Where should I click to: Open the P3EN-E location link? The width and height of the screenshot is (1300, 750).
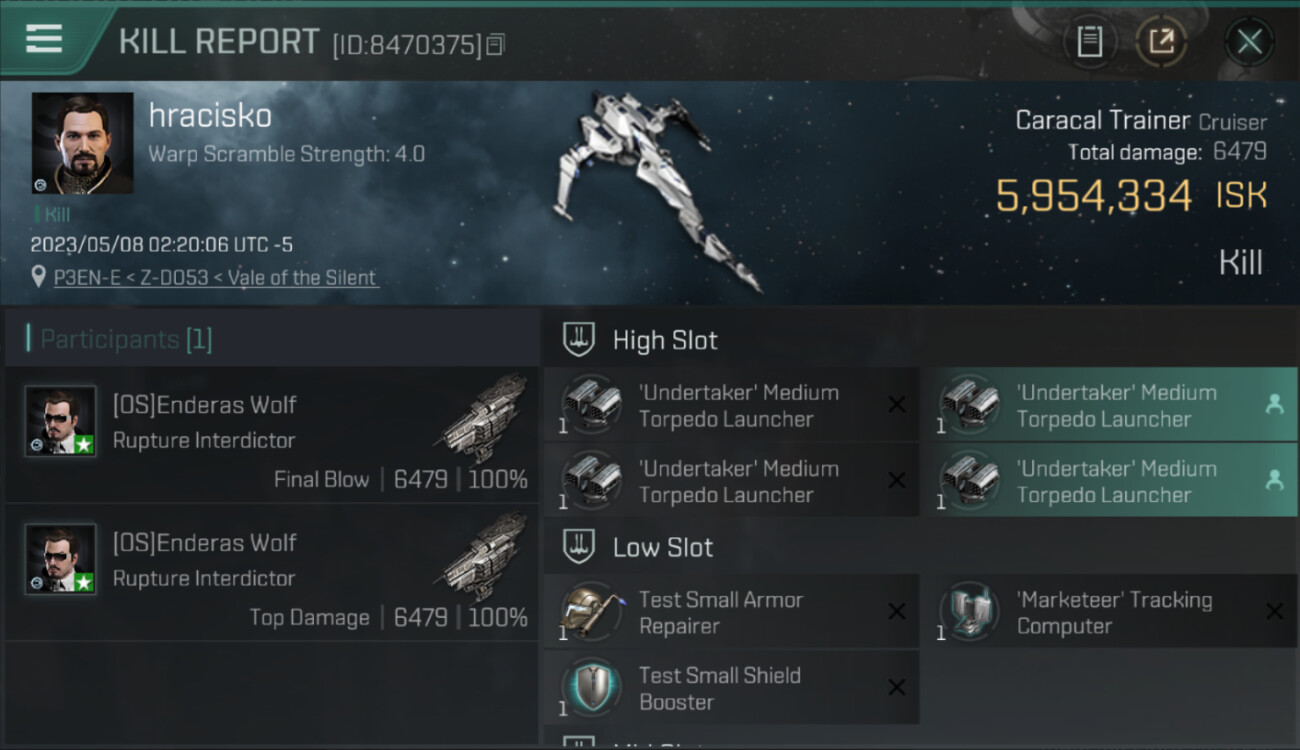click(x=215, y=277)
